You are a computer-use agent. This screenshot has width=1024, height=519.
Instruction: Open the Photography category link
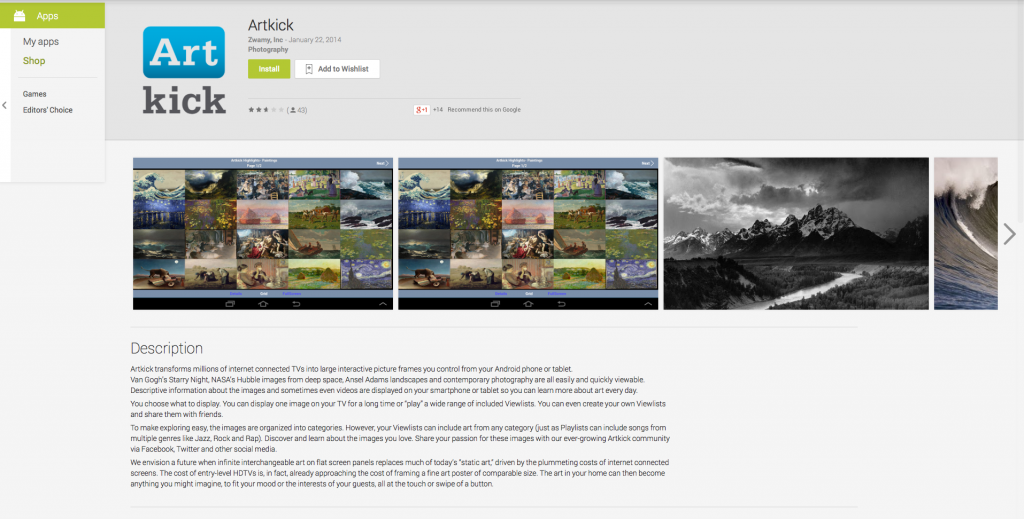point(268,50)
